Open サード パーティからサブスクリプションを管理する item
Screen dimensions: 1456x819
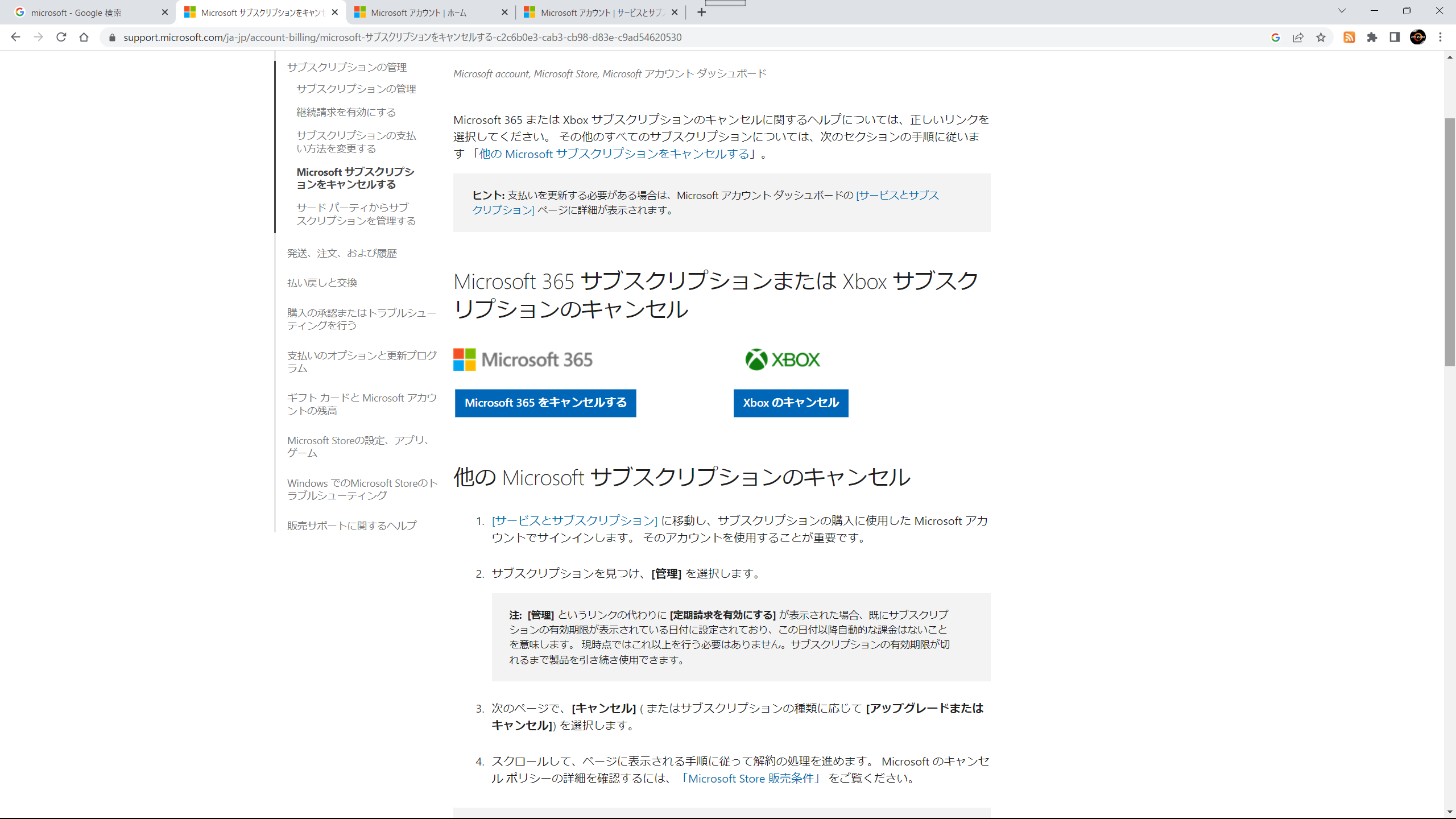click(x=356, y=214)
